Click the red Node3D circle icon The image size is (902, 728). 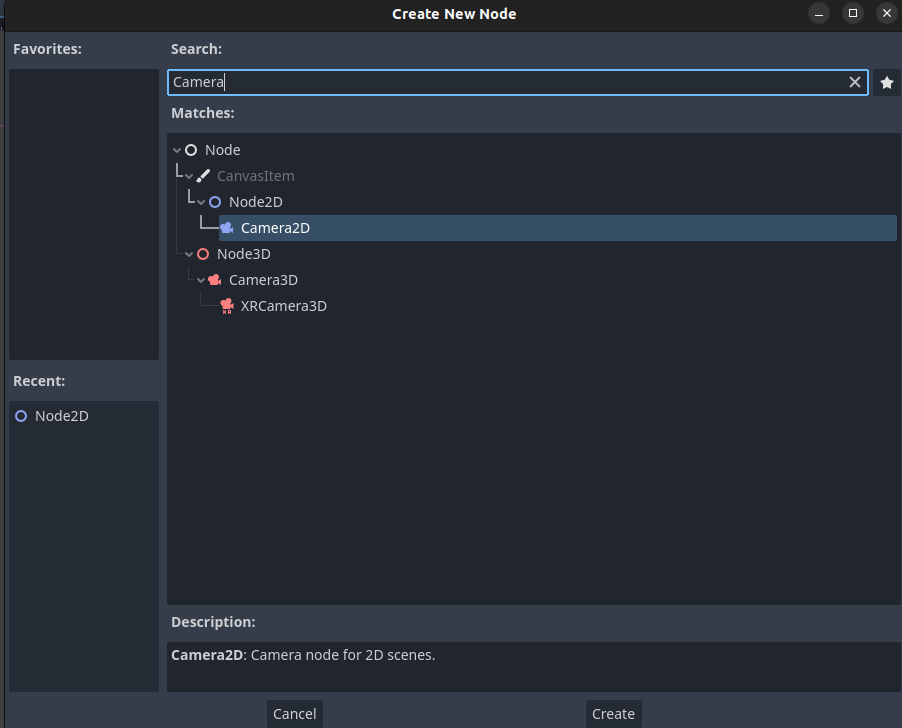(203, 254)
